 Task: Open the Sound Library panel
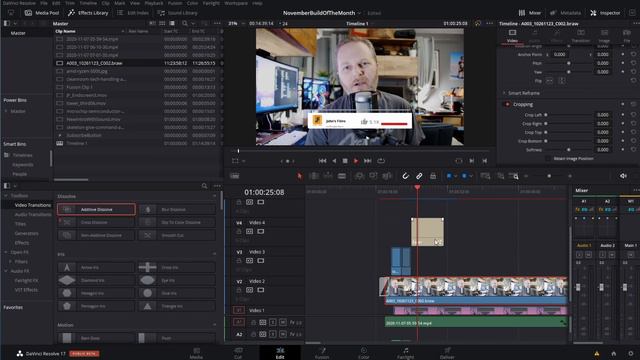(177, 13)
